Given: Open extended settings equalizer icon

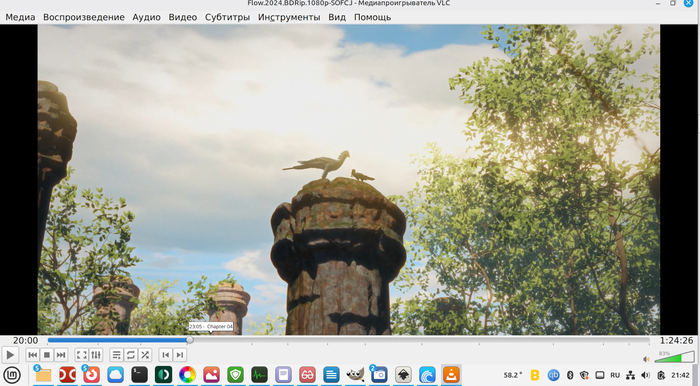Looking at the screenshot, I should click(96, 355).
